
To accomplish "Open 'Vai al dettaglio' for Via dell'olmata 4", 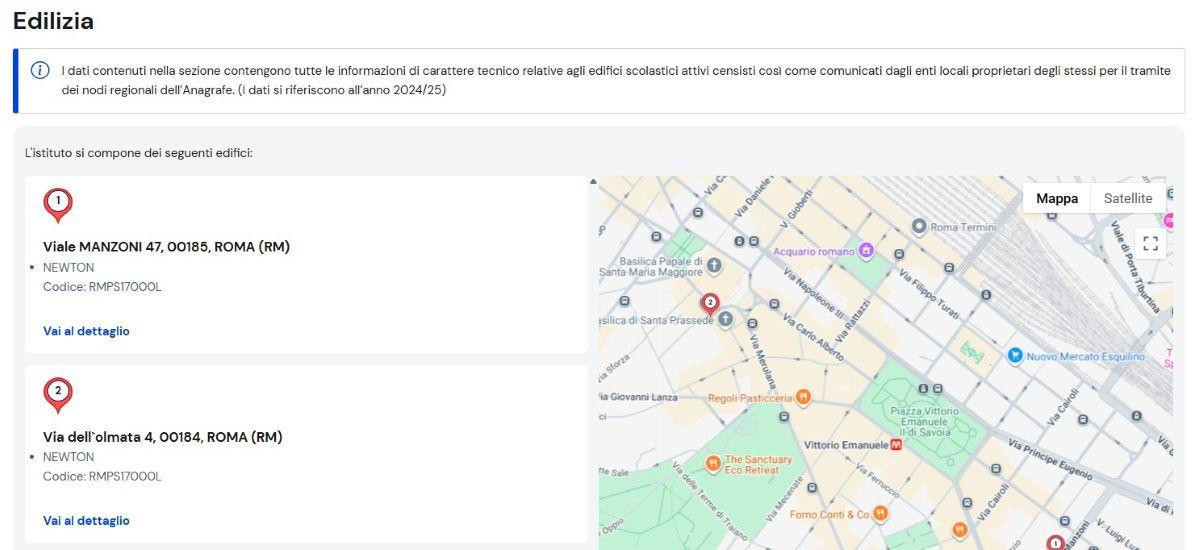I will [x=86, y=521].
